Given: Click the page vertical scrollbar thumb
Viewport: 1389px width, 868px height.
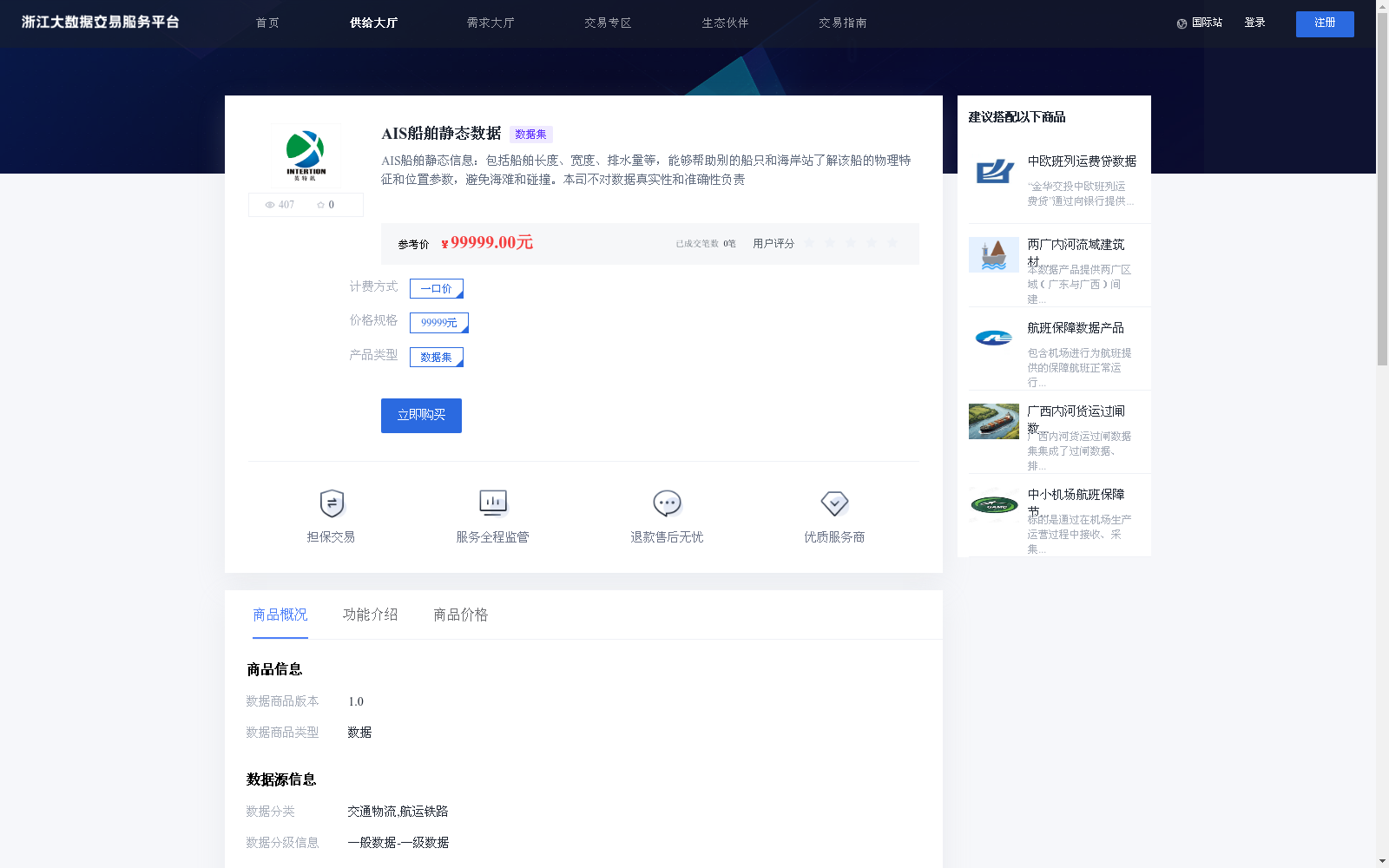Looking at the screenshot, I should point(1382,188).
